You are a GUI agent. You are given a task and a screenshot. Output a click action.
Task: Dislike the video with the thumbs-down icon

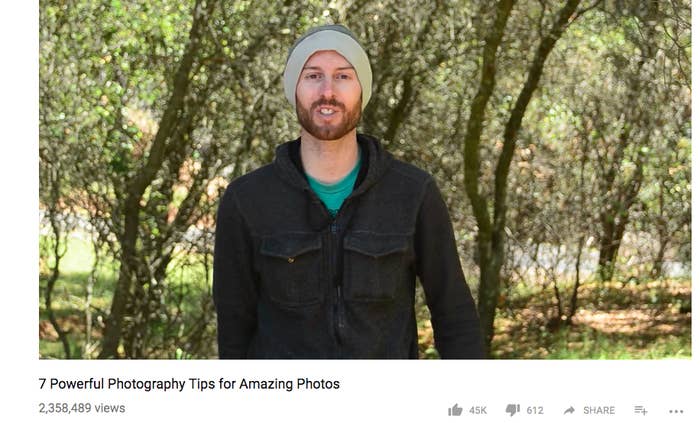tap(512, 410)
